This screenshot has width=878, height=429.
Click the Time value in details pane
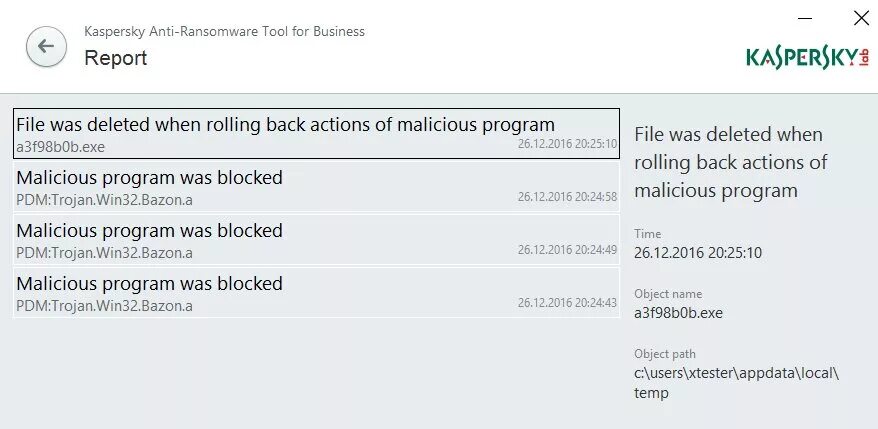click(697, 252)
